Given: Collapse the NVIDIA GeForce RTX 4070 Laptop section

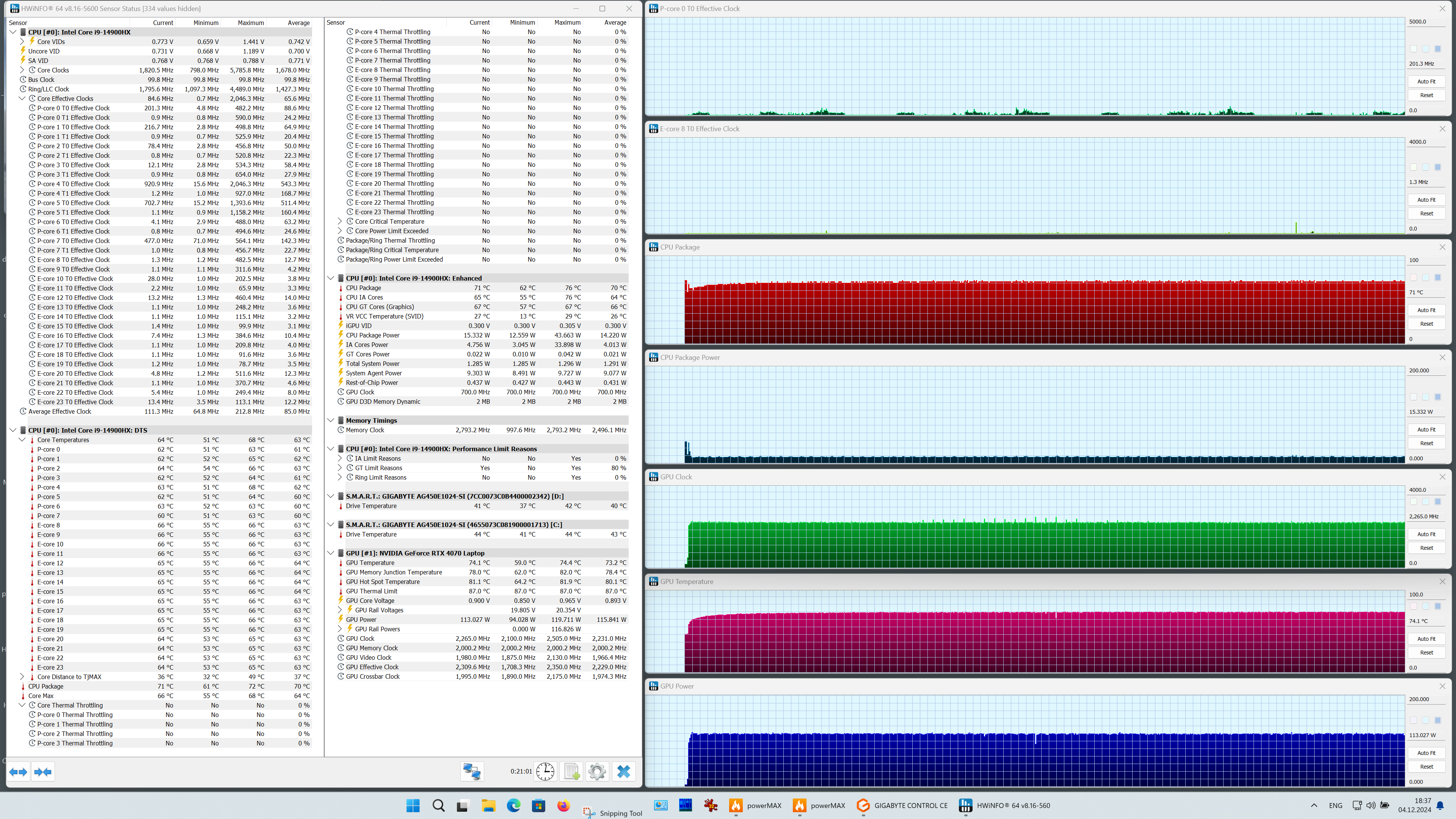Looking at the screenshot, I should coord(331,553).
